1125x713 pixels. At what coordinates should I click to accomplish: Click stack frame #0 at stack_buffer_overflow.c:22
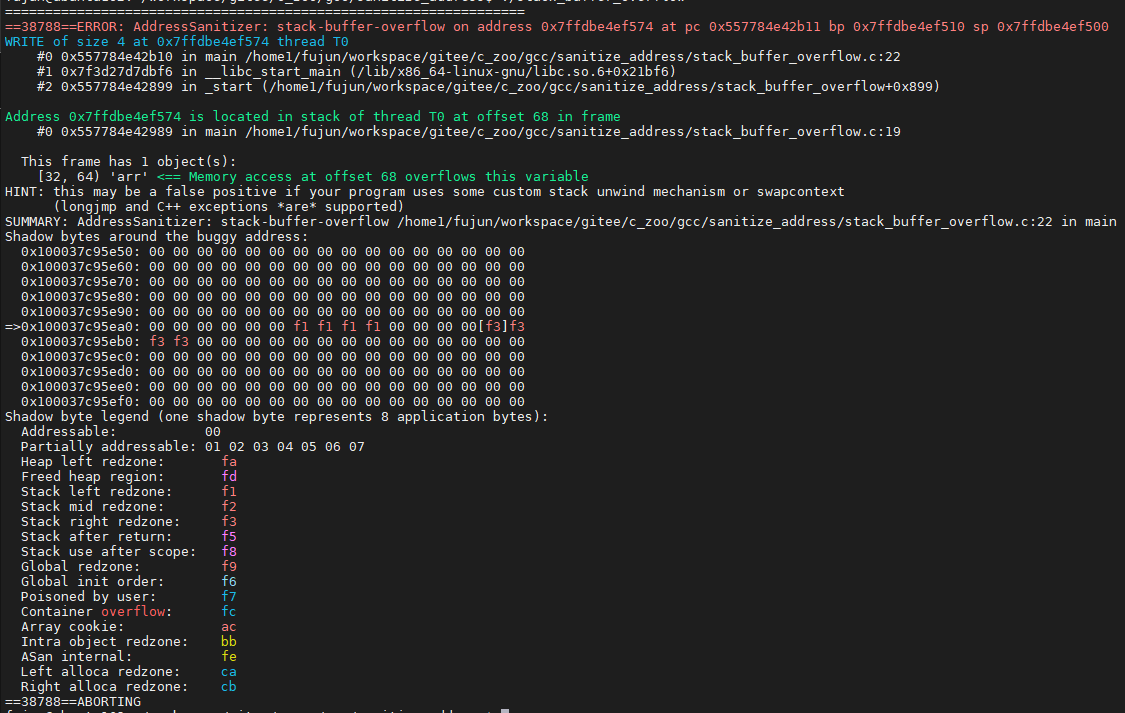[469, 57]
